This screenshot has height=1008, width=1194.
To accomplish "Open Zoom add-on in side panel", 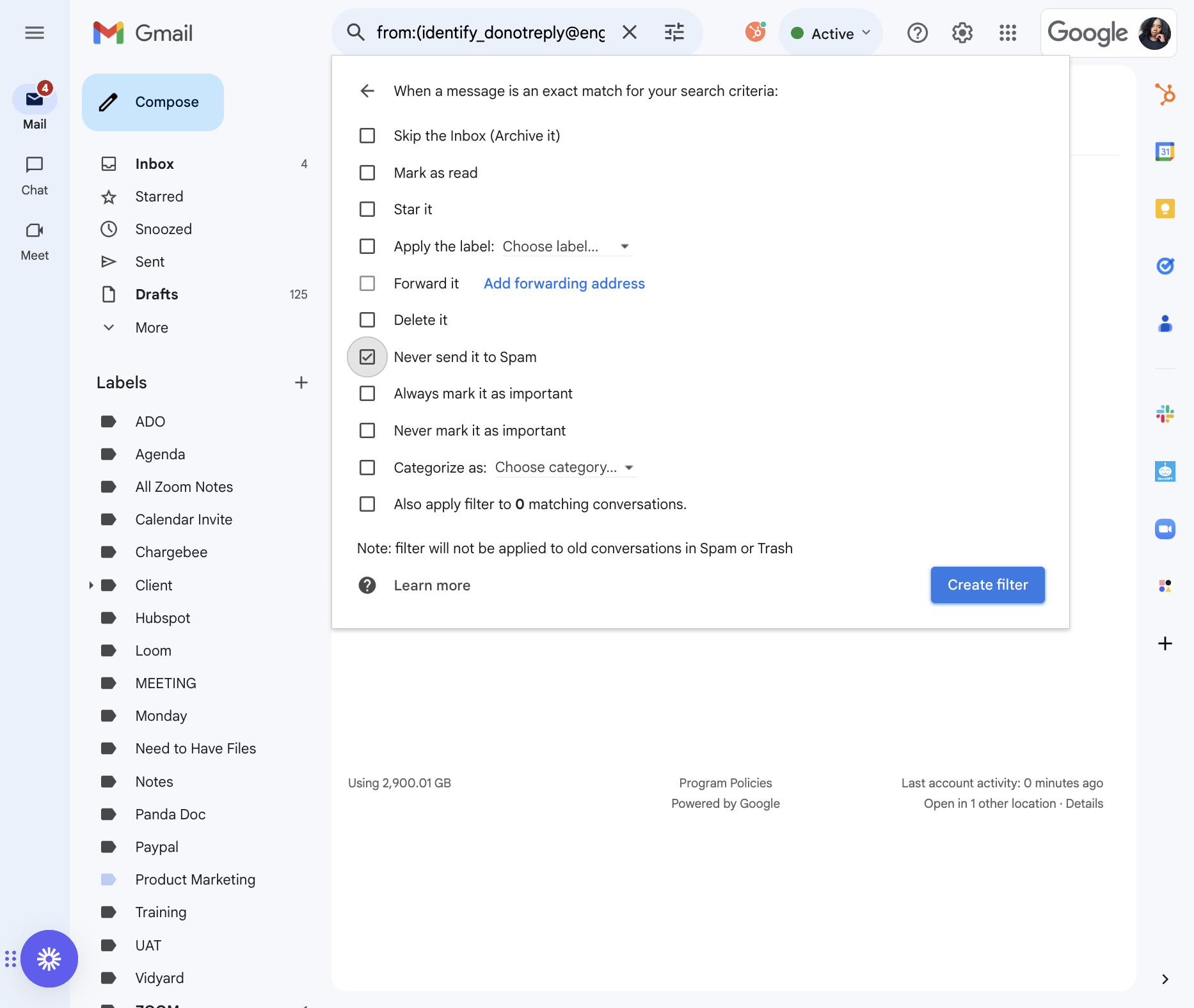I will [x=1165, y=529].
